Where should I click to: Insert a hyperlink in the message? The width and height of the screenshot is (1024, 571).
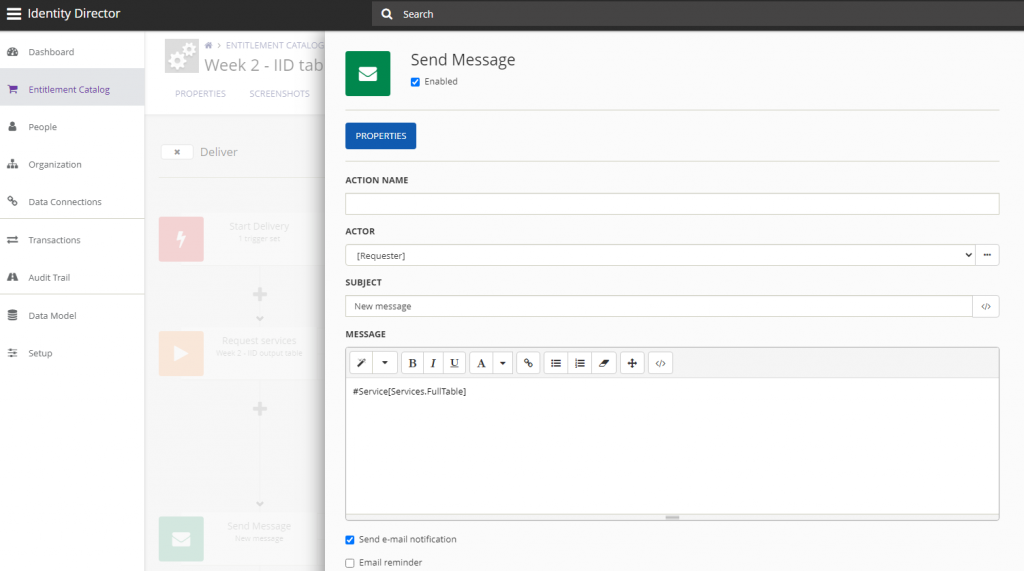pos(528,363)
